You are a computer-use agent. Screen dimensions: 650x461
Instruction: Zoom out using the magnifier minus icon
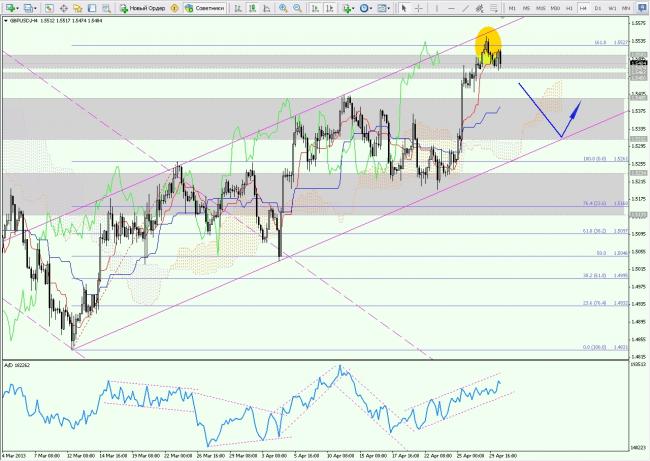(297, 8)
